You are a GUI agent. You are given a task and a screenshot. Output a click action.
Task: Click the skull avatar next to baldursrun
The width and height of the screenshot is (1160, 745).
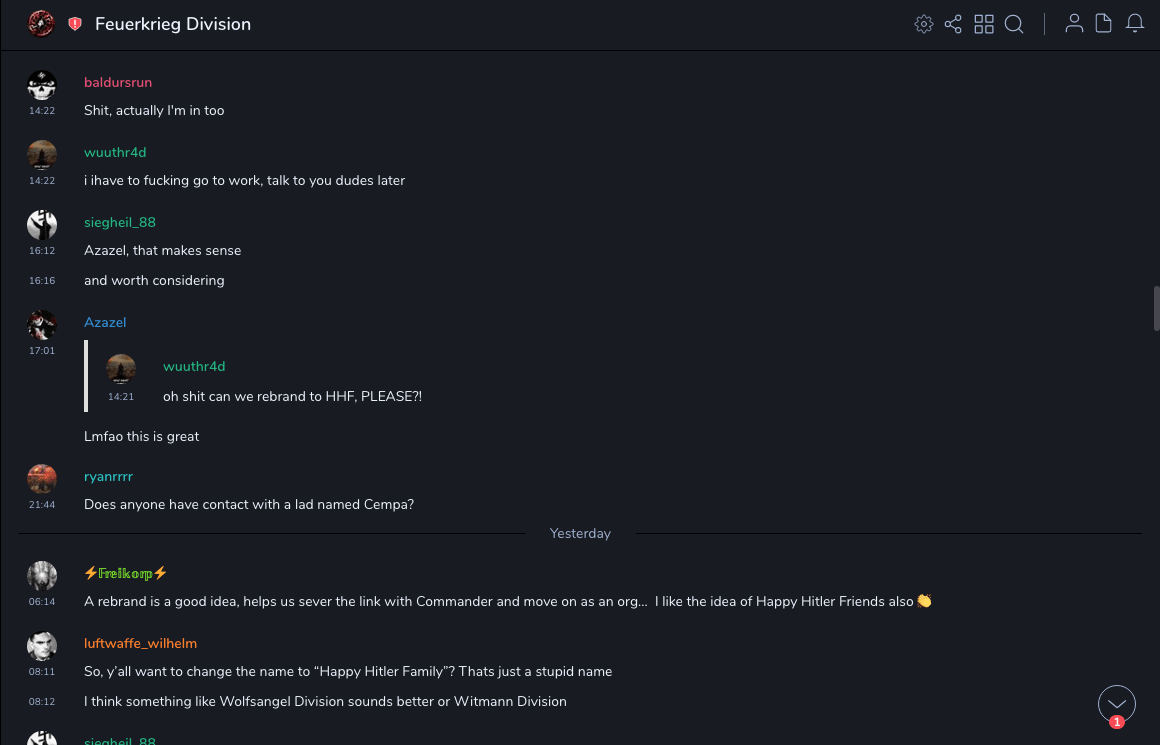pos(42,85)
